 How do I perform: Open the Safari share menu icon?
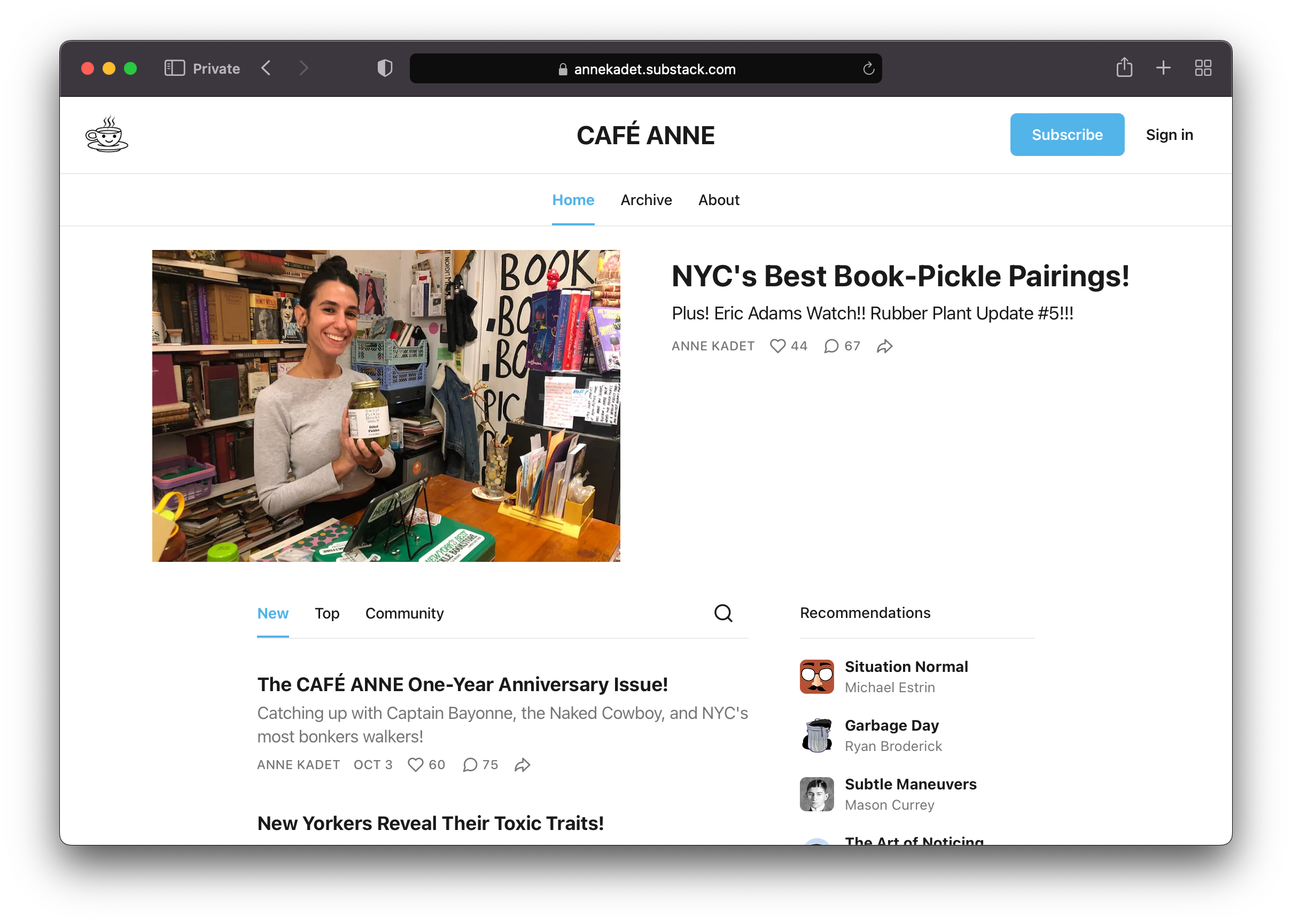click(x=1124, y=68)
